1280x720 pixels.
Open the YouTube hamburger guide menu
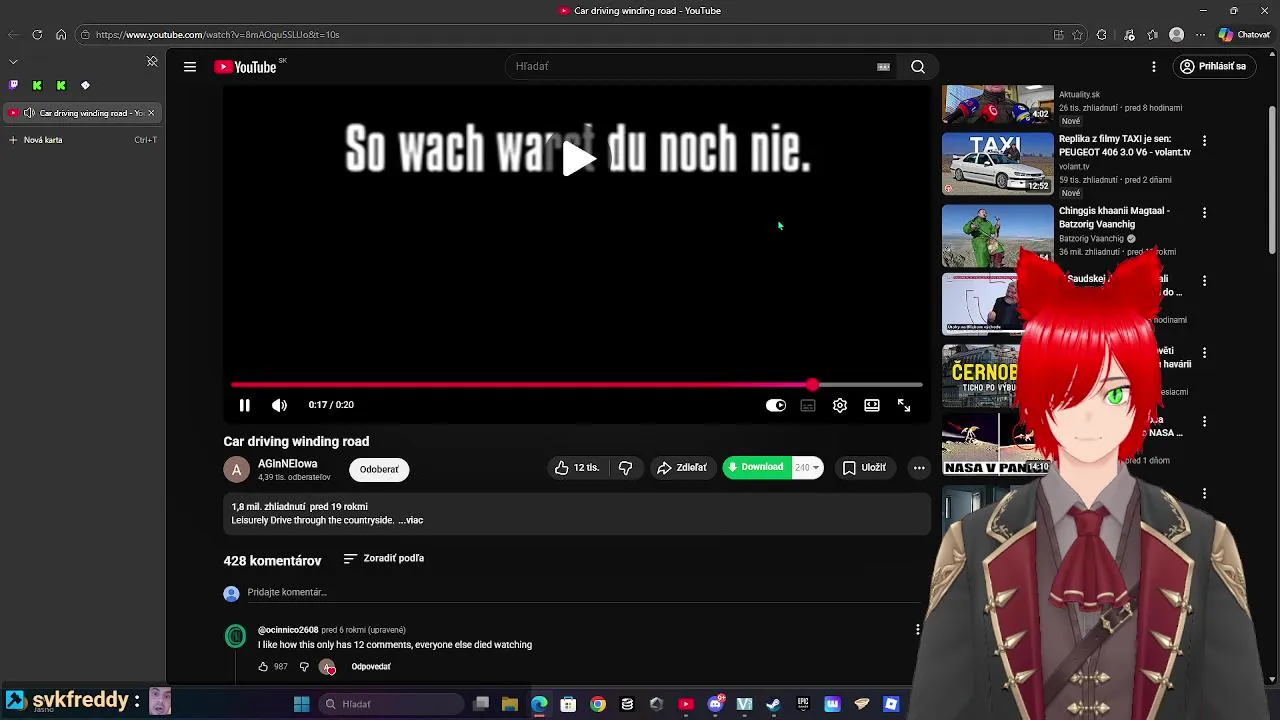(190, 67)
